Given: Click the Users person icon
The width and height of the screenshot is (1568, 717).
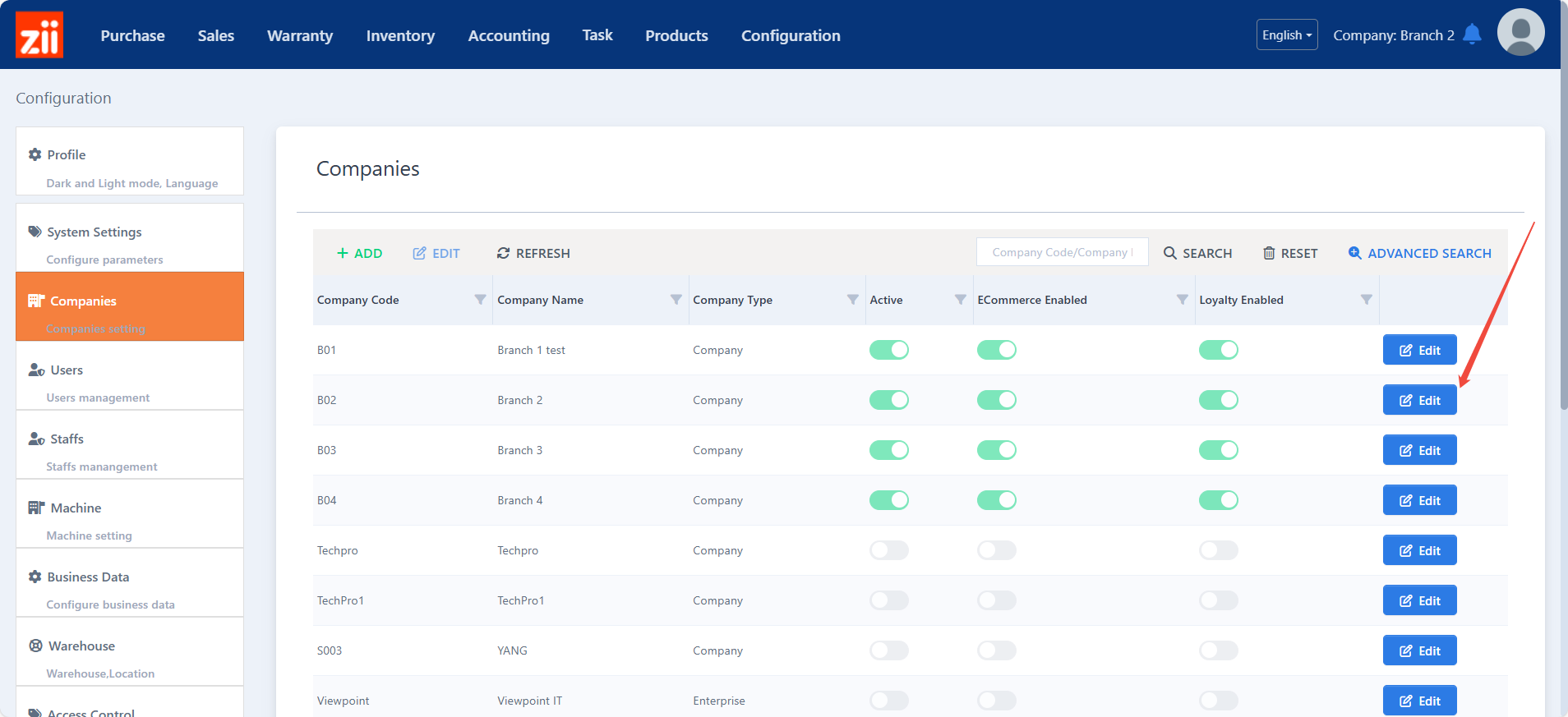Looking at the screenshot, I should pyautogui.click(x=36, y=370).
